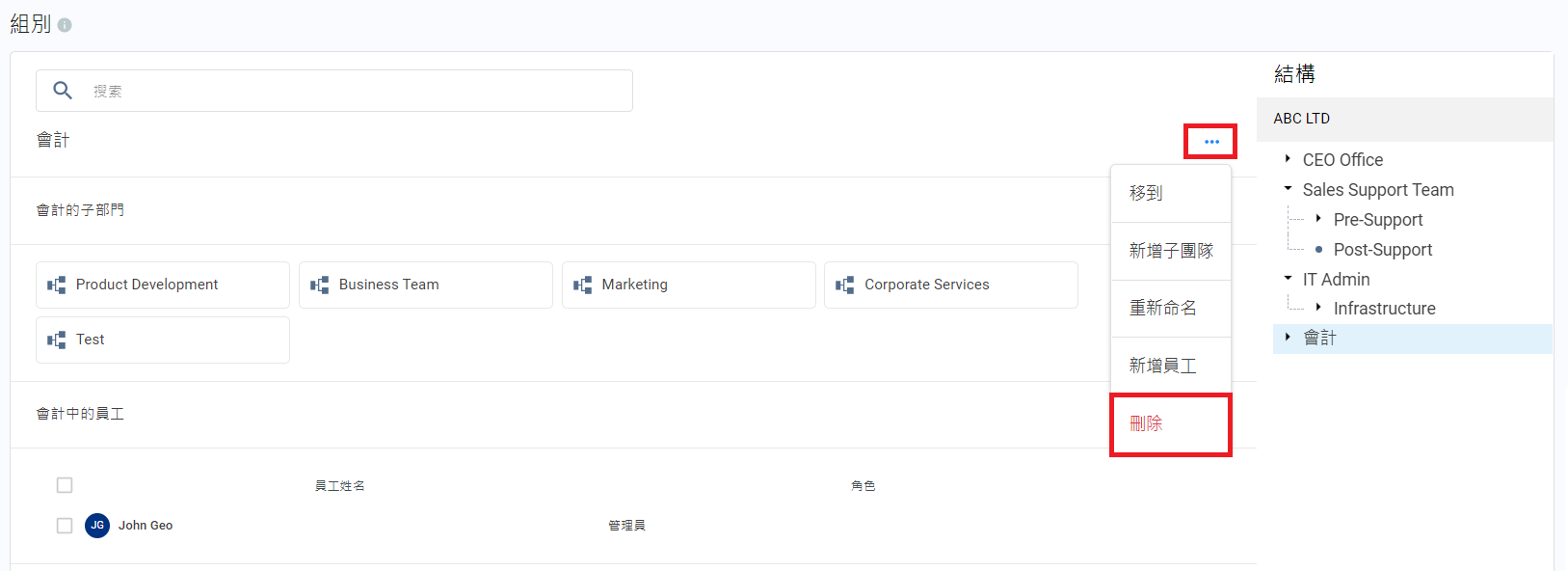Select 刪除 in the context menu
Viewport: 1568px width, 571px height.
(1146, 423)
